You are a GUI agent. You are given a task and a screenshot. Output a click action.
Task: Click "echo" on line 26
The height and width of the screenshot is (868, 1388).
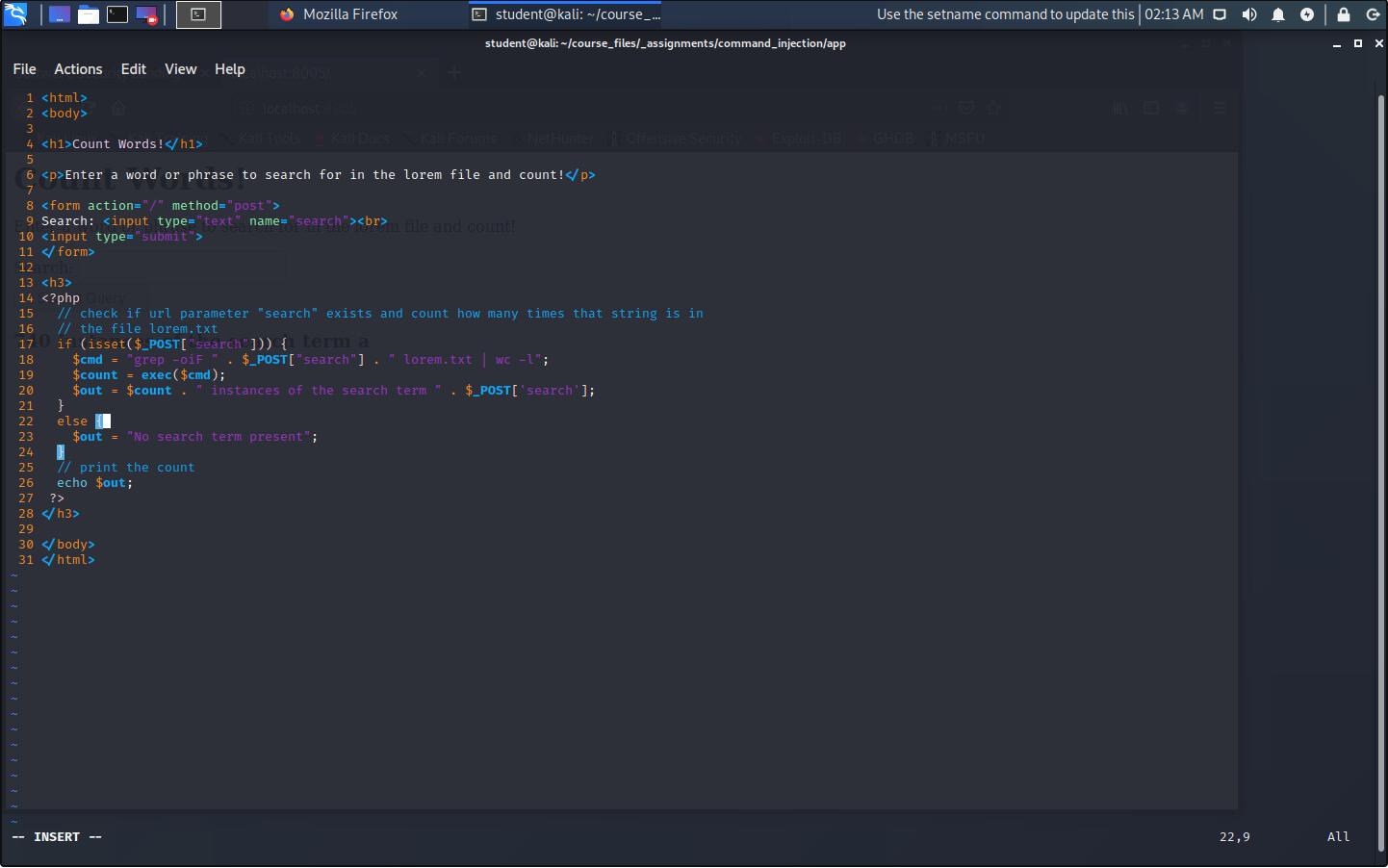pyautogui.click(x=72, y=483)
